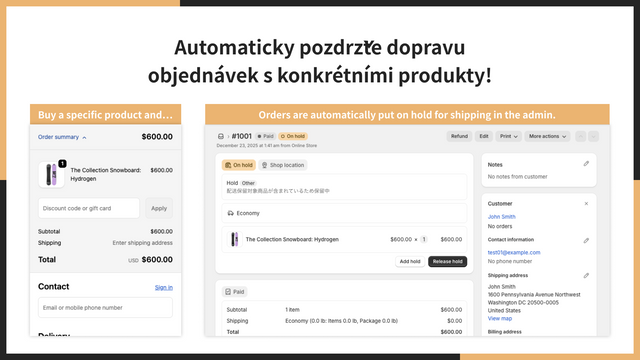Open customer John Smith profile link
The width and height of the screenshot is (640, 360).
(502, 217)
